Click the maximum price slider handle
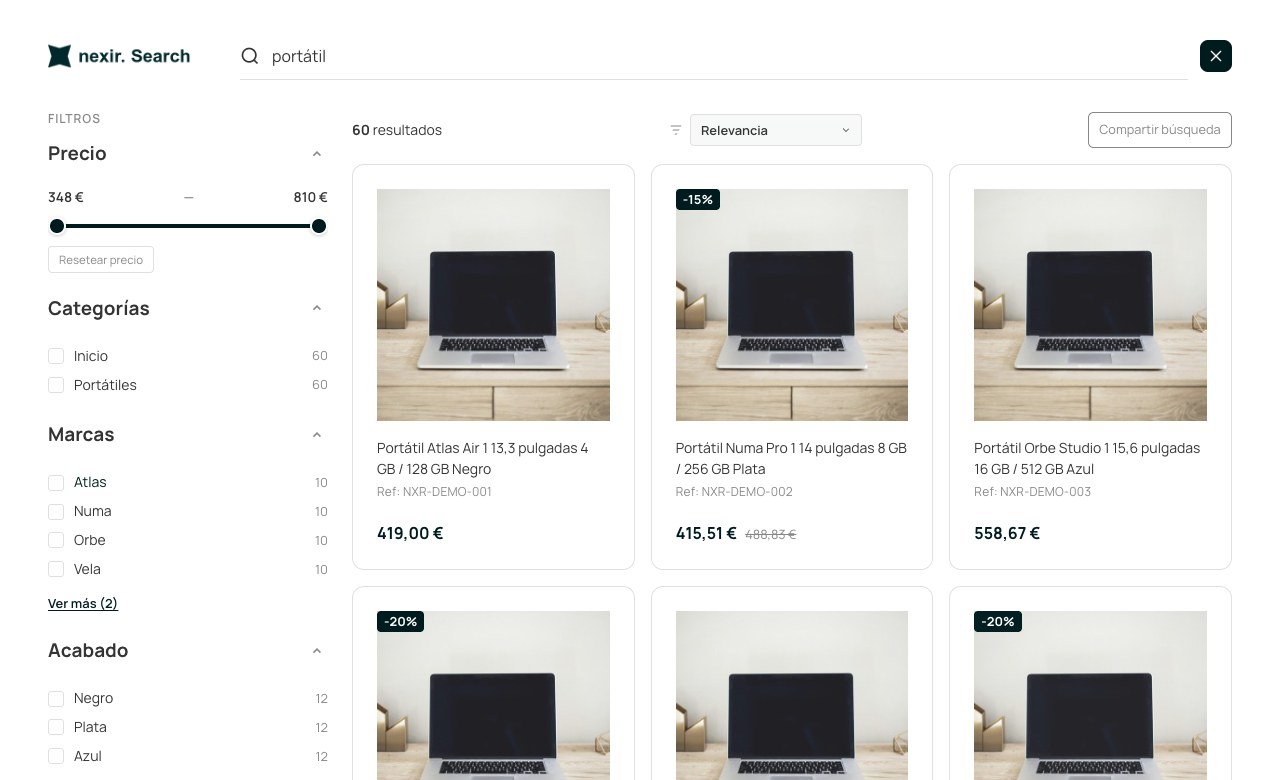Viewport: 1280px width, 780px height. click(319, 226)
